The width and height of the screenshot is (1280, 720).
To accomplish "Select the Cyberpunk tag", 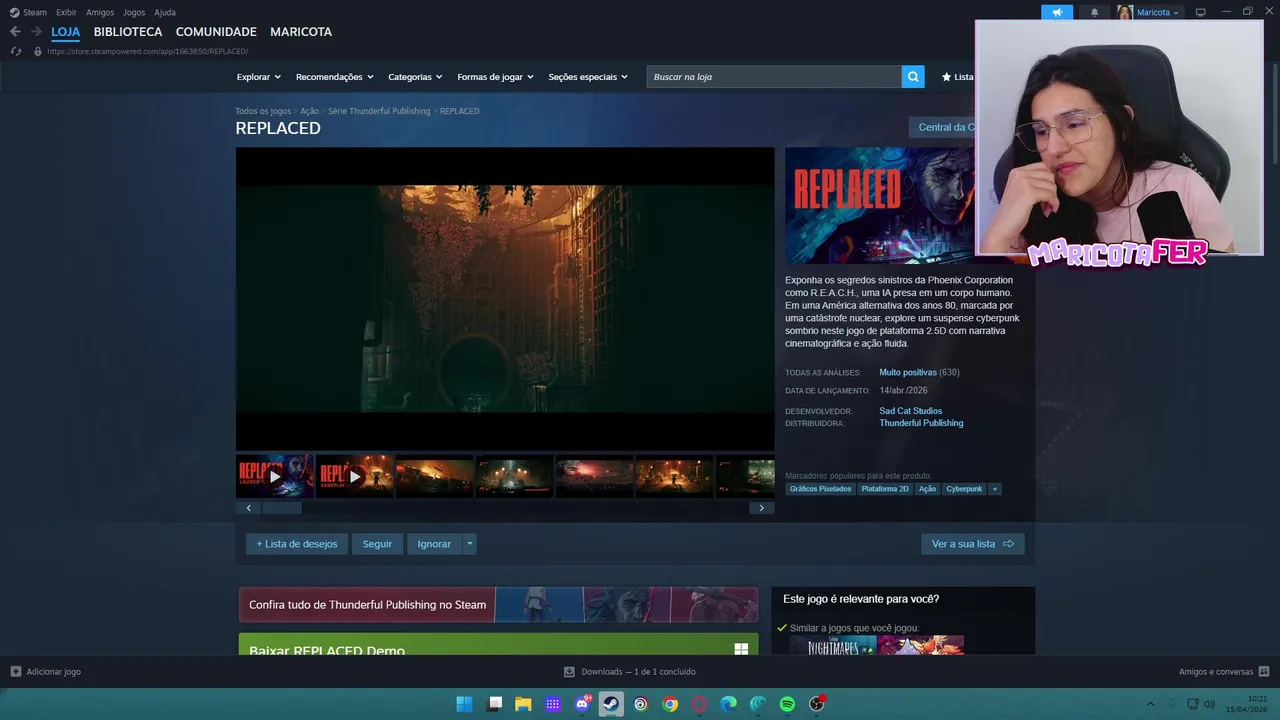I will click(964, 489).
